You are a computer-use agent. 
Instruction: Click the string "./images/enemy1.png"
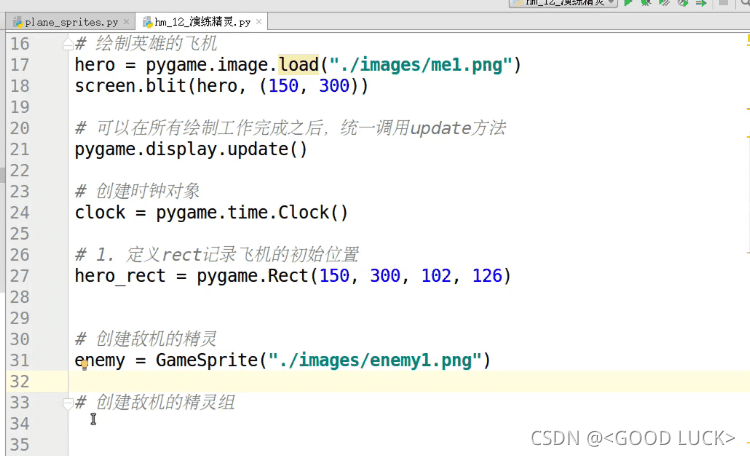coord(375,360)
